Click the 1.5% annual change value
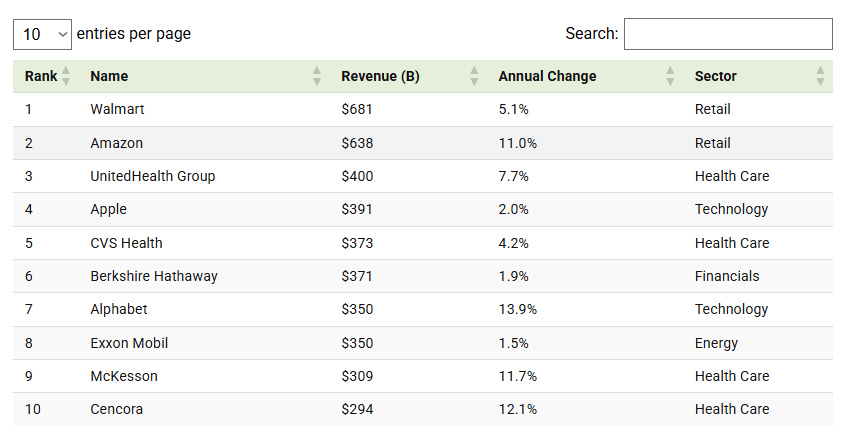The width and height of the screenshot is (845, 440). pyautogui.click(x=513, y=343)
